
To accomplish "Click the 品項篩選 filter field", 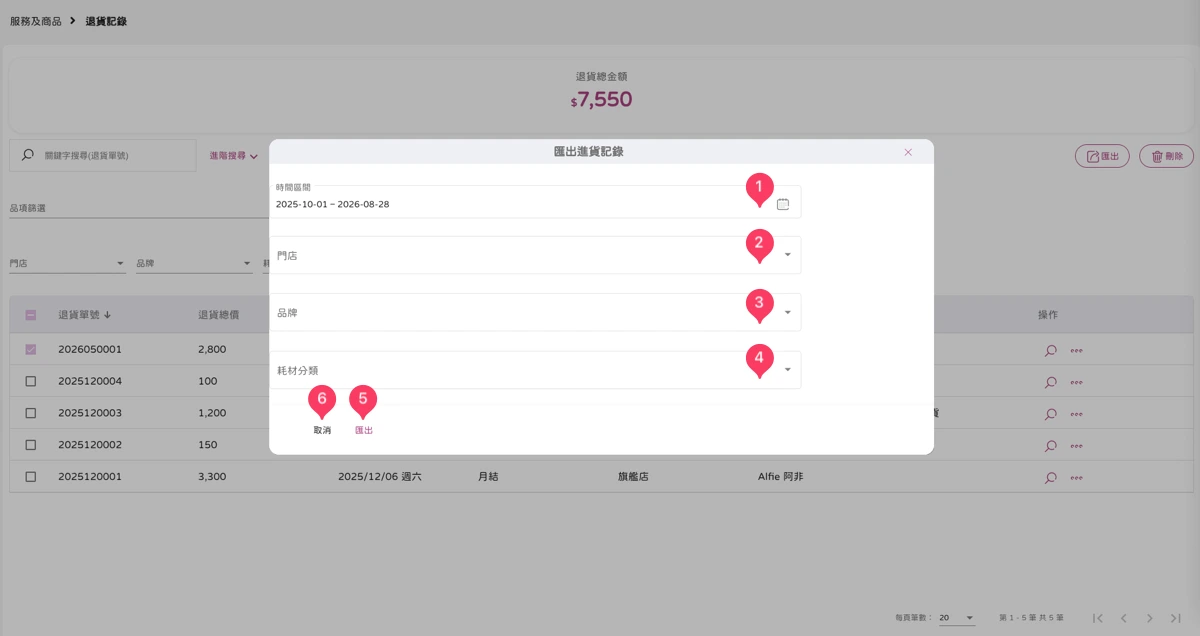I will (x=138, y=208).
